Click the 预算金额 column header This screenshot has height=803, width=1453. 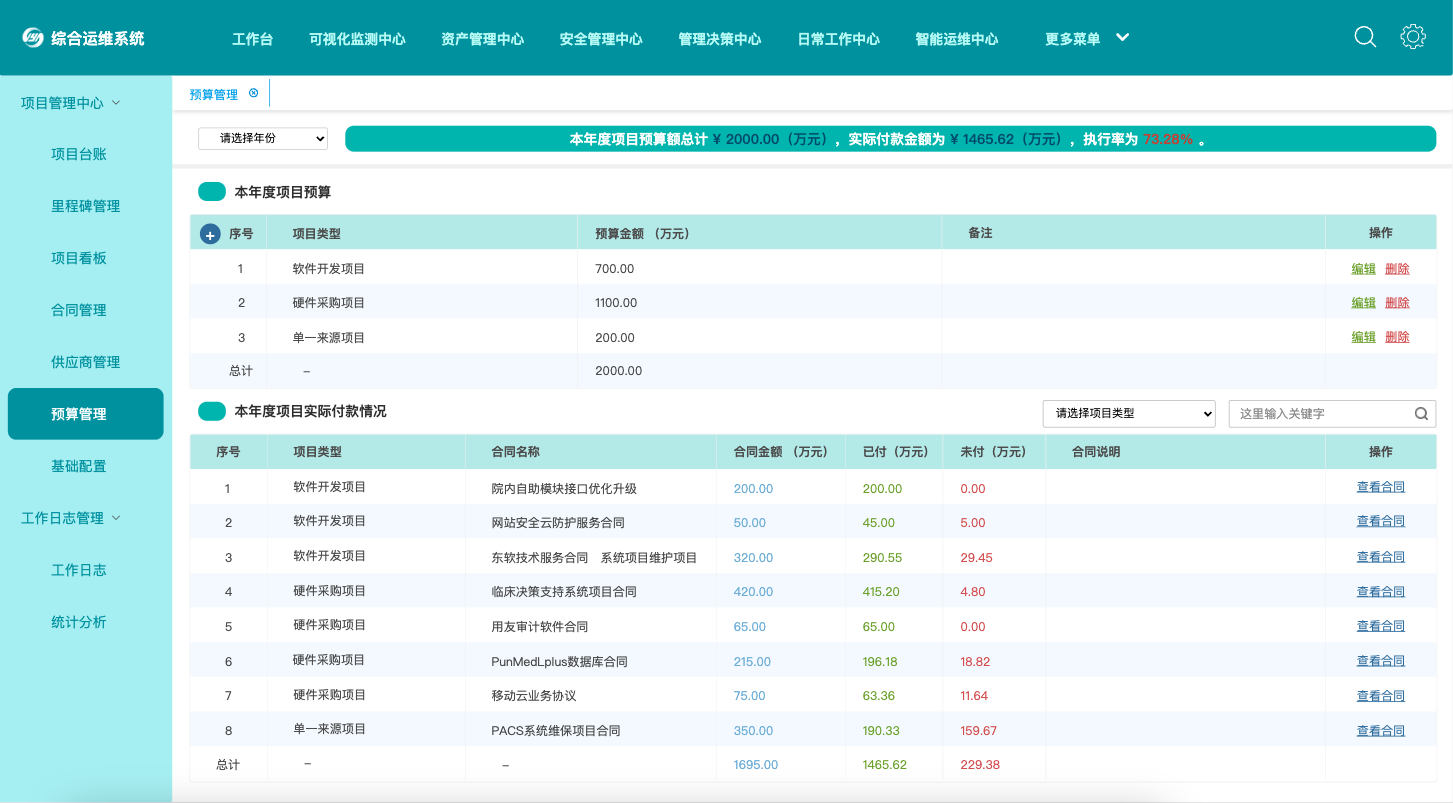tap(642, 233)
